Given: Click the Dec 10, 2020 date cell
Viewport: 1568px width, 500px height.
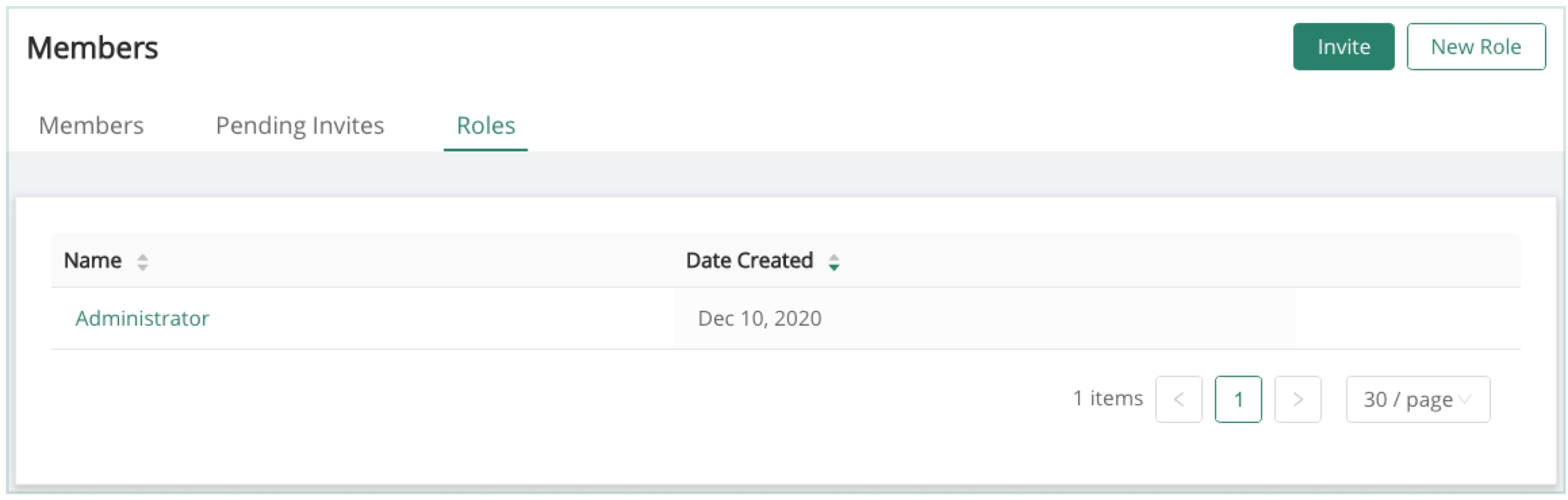Looking at the screenshot, I should click(x=759, y=318).
